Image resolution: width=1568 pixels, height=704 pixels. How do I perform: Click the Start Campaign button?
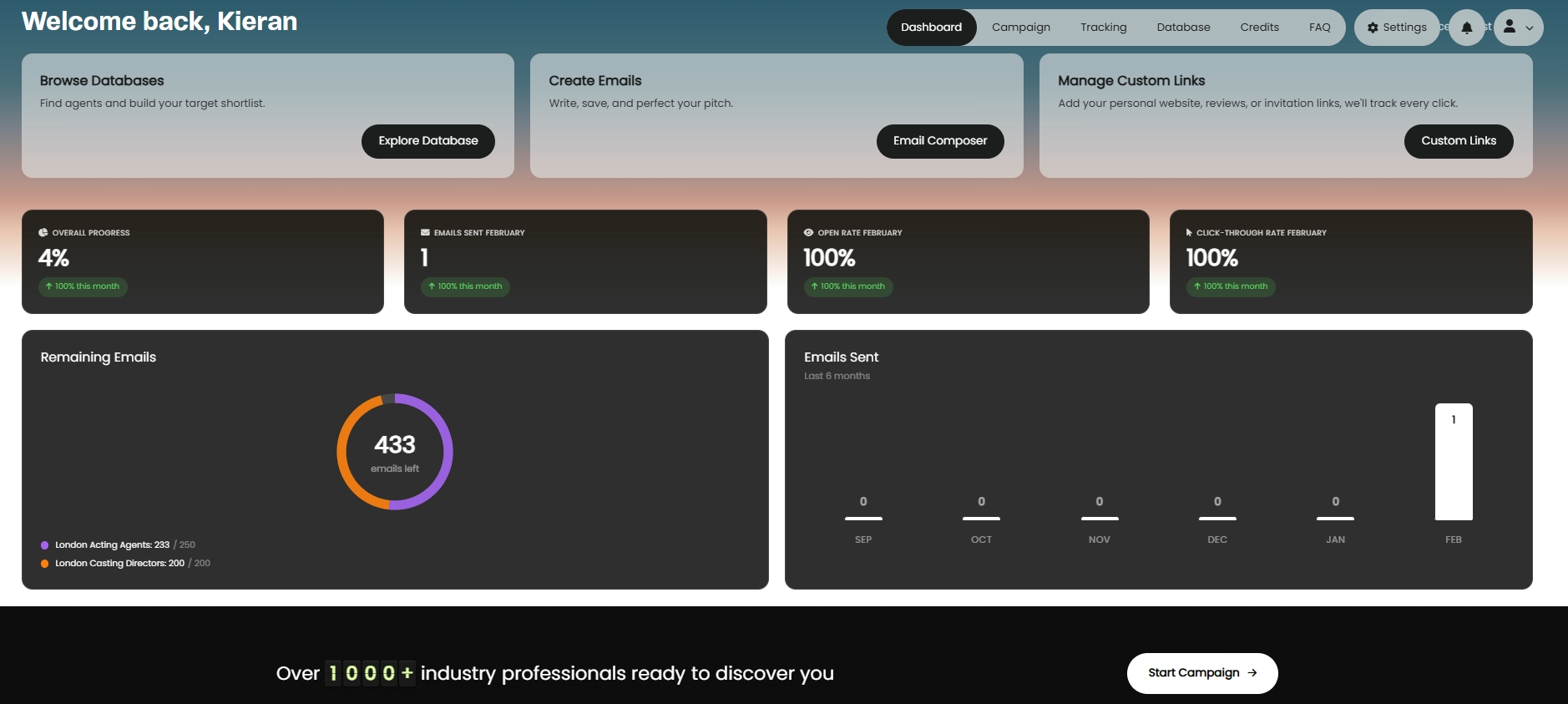(x=1202, y=673)
